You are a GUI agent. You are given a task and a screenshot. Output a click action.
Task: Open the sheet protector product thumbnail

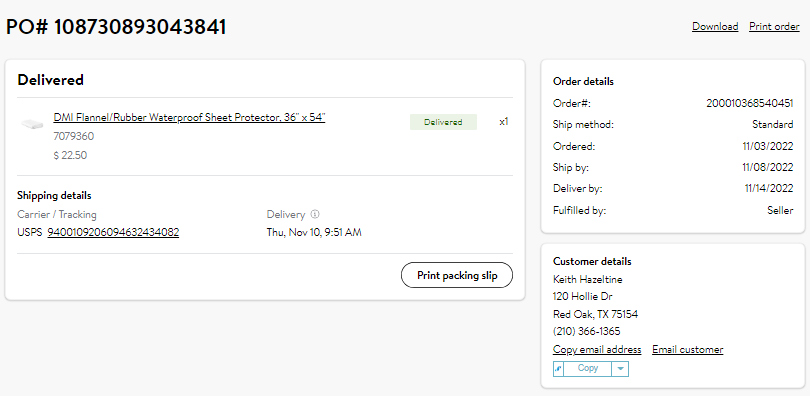(x=32, y=124)
